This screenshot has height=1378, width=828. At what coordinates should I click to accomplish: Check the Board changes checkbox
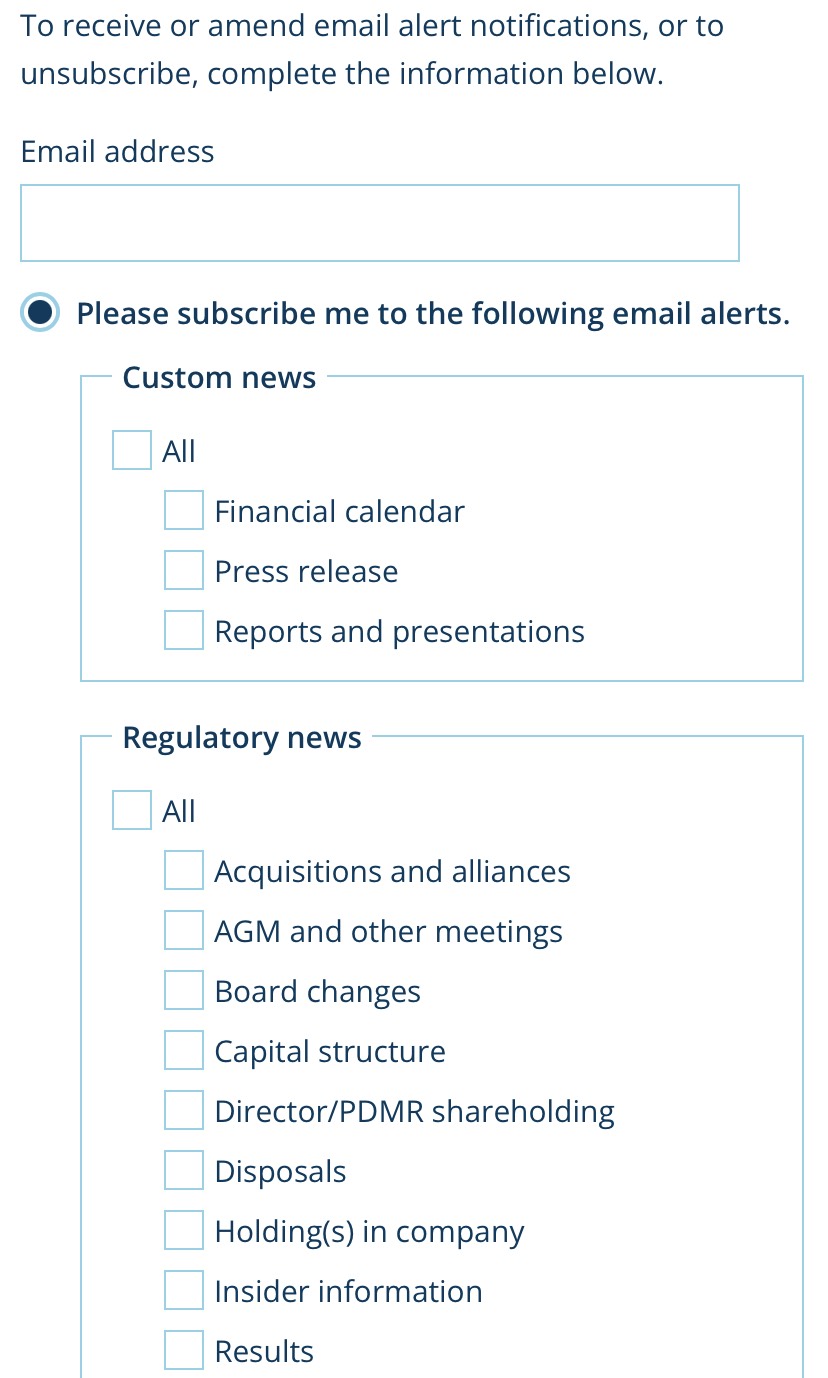184,991
